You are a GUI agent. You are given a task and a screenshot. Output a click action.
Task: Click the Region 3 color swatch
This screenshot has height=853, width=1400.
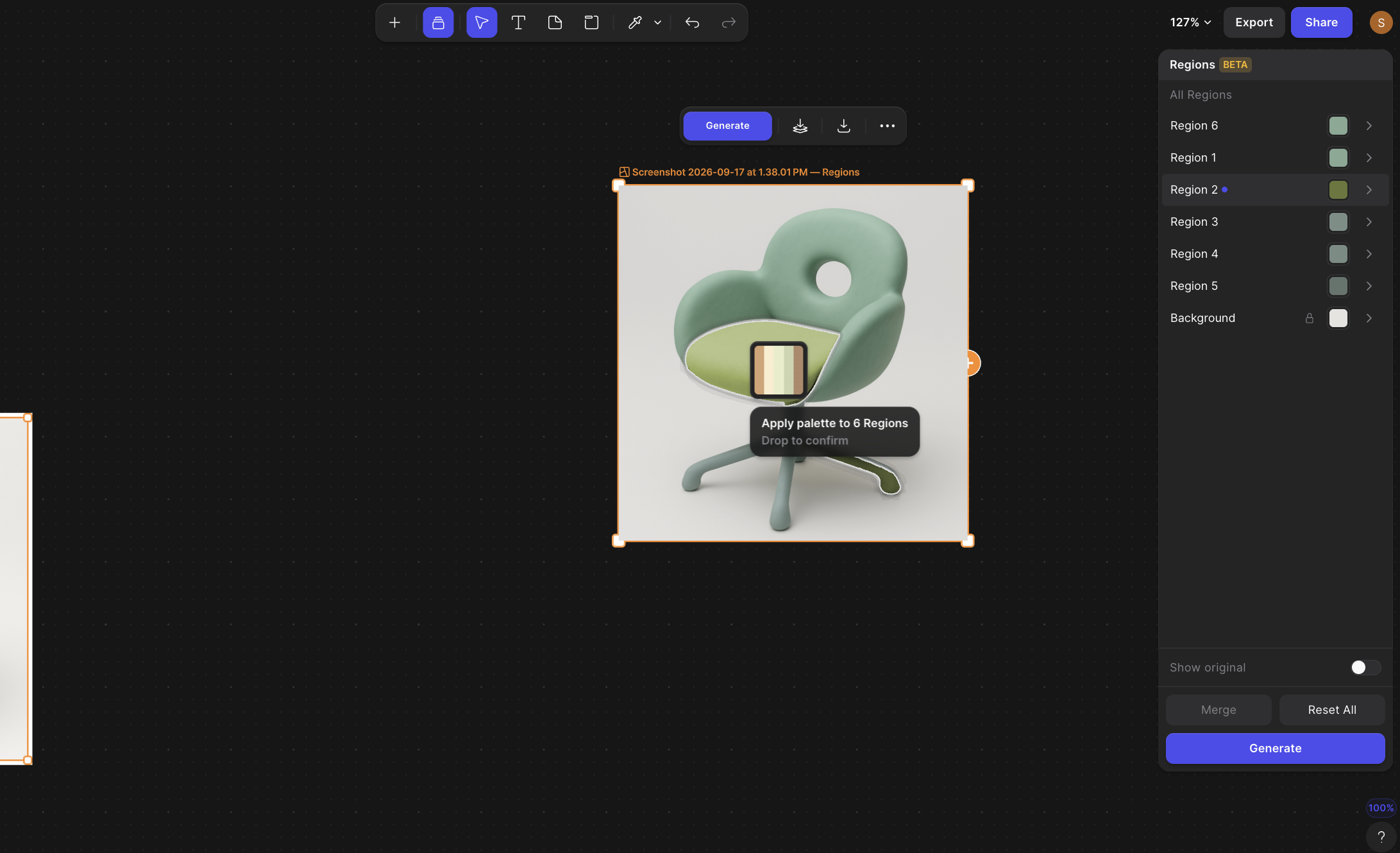(x=1338, y=222)
